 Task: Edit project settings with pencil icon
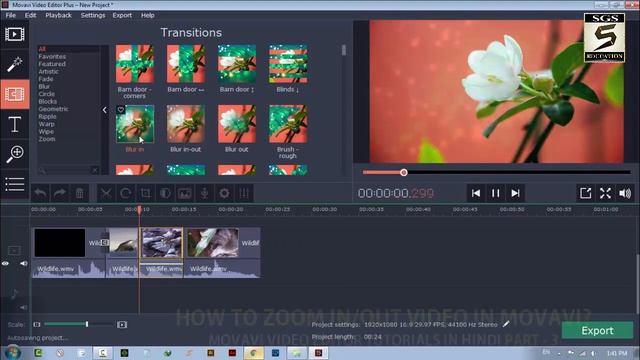tap(506, 324)
